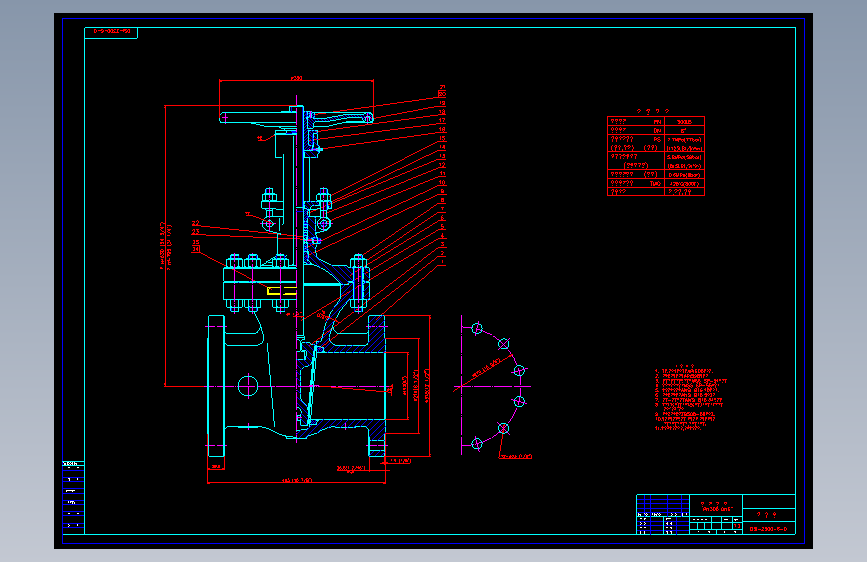Select part balloon number 5
This screenshot has height=562, width=867.
coord(442,227)
